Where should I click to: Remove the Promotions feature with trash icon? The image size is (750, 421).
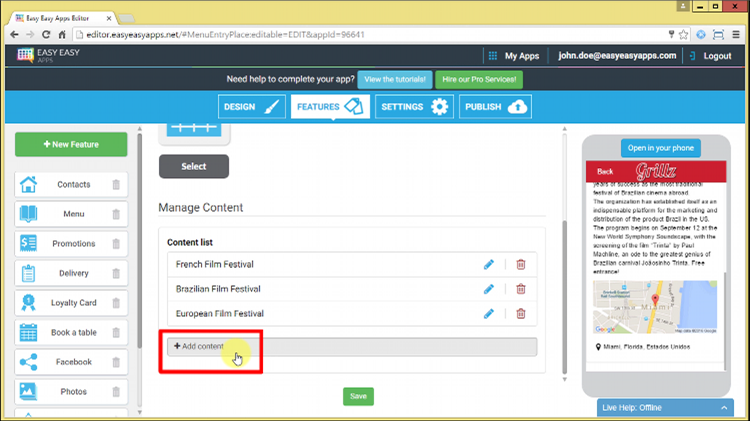pos(116,244)
